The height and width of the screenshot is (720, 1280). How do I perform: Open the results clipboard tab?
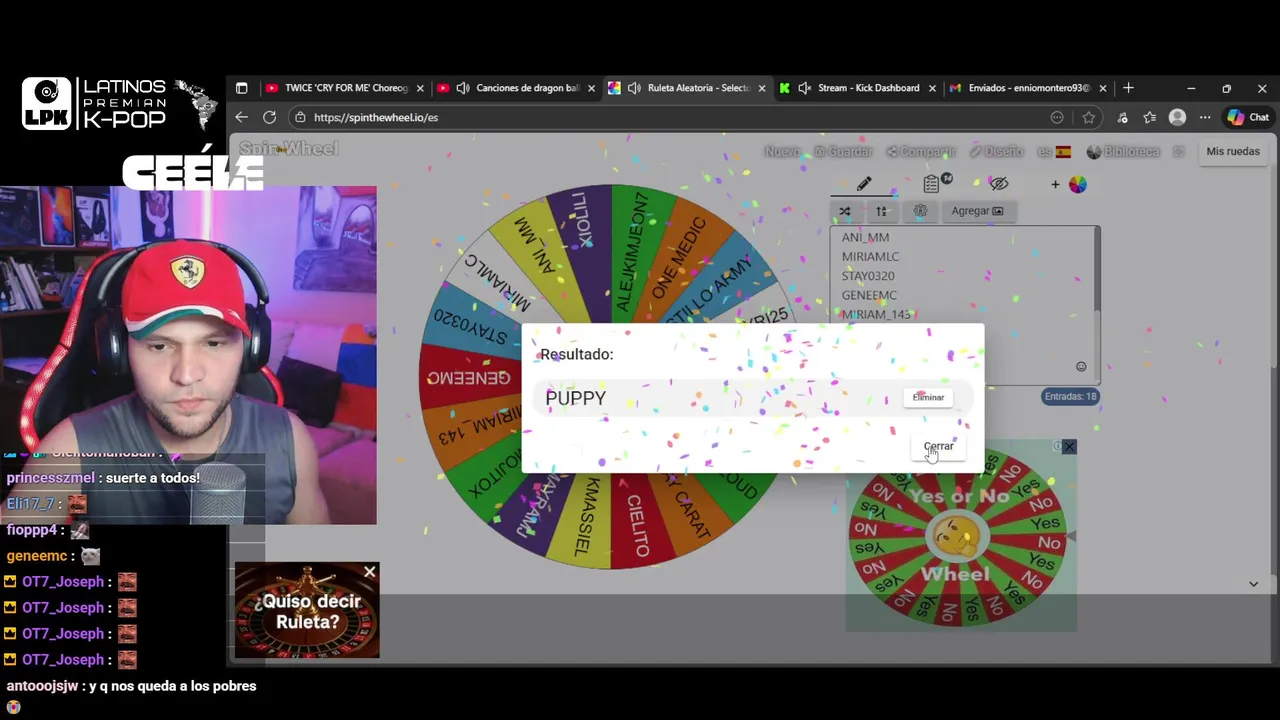point(932,184)
